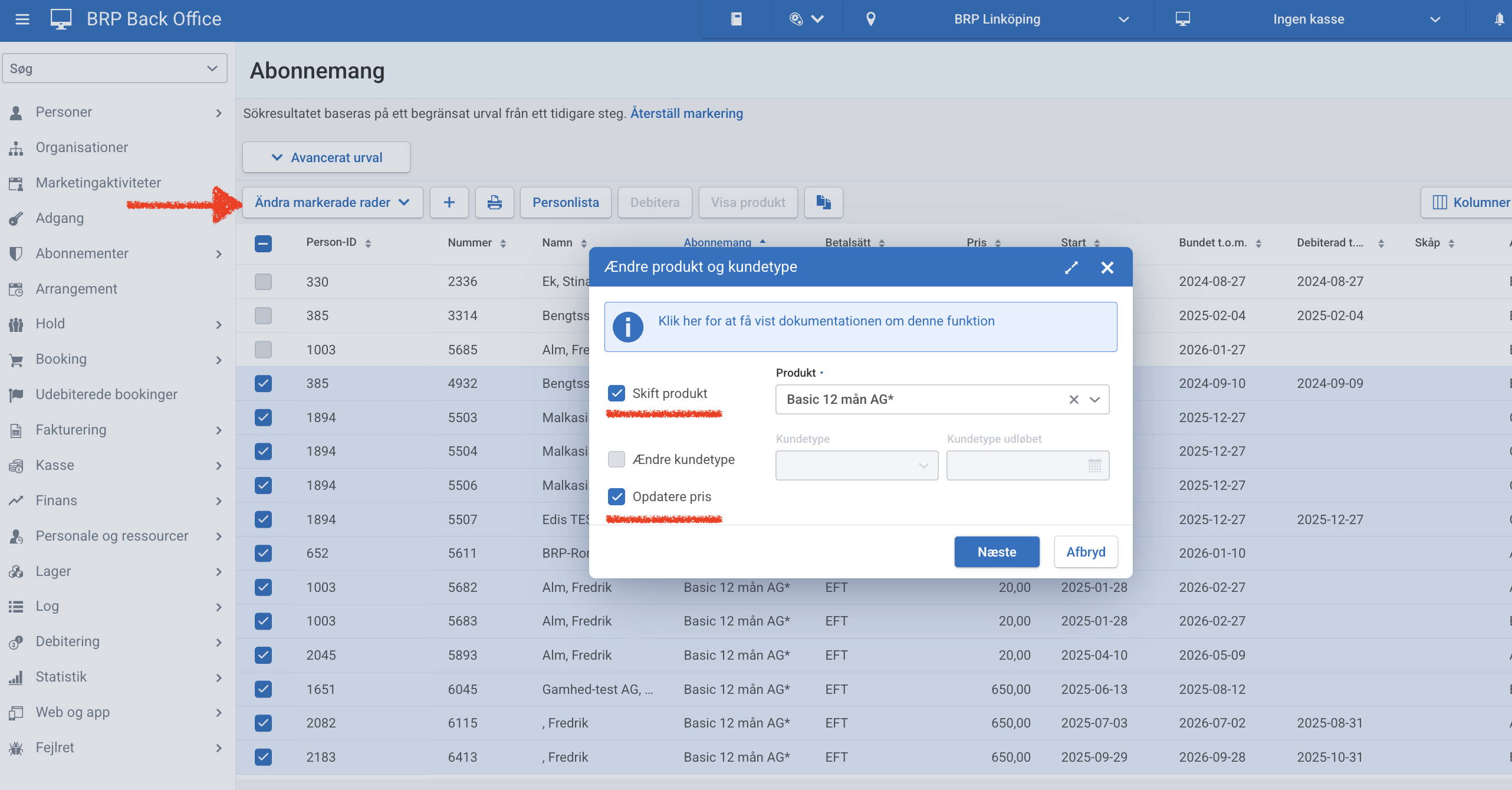Click the blue info icon in dialog
The width and height of the screenshot is (1512, 790).
click(x=627, y=327)
